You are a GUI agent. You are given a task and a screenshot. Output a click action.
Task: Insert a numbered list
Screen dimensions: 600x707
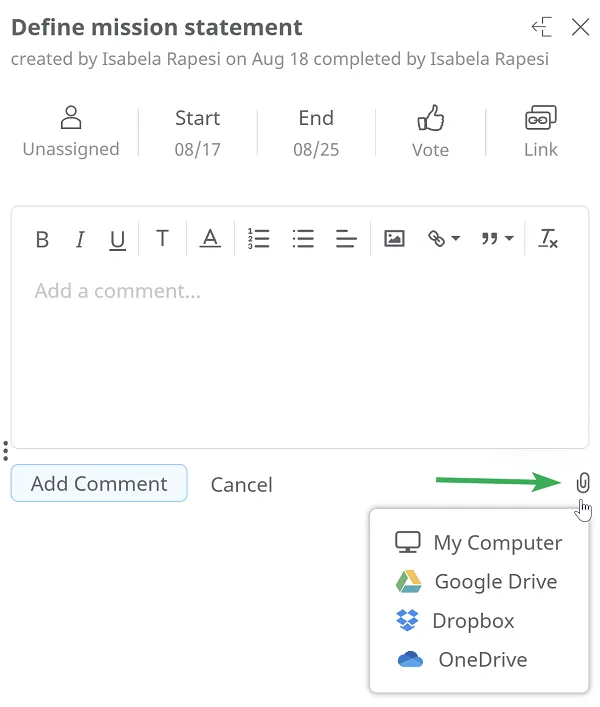pyautogui.click(x=259, y=238)
